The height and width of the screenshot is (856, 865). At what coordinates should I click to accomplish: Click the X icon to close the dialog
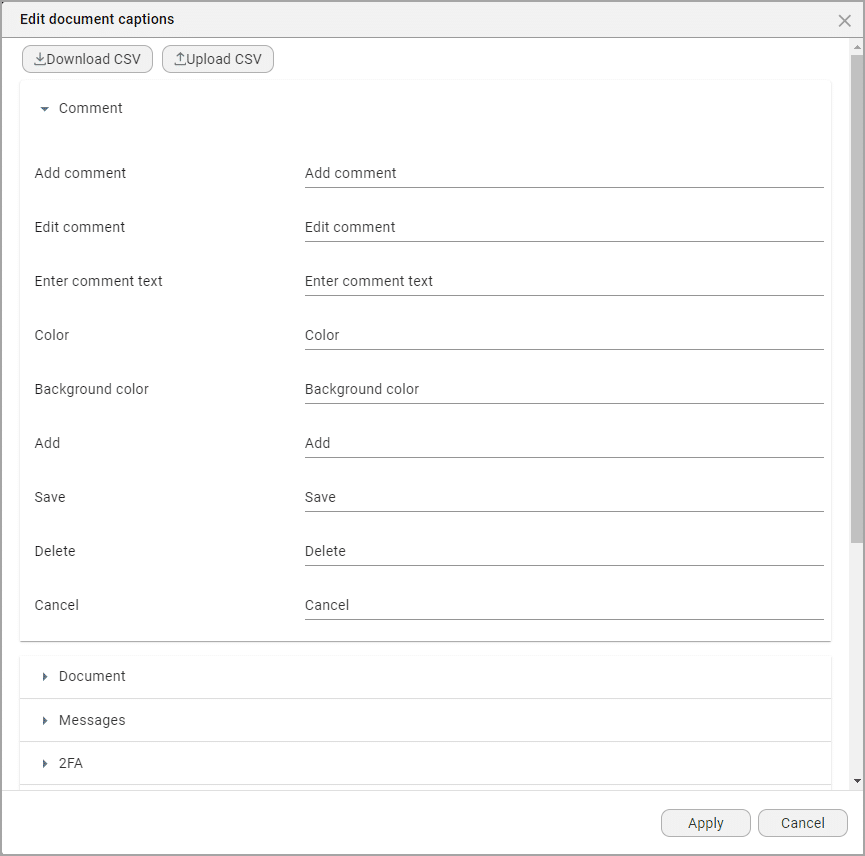[x=845, y=19]
